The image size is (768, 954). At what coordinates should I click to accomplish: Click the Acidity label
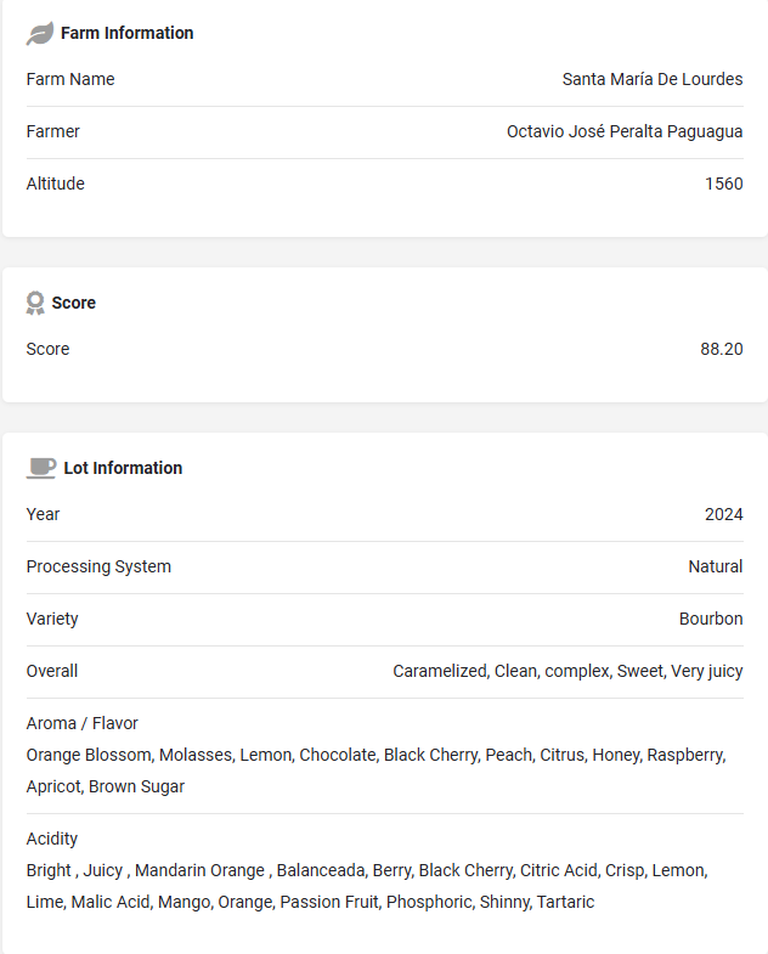(x=52, y=839)
